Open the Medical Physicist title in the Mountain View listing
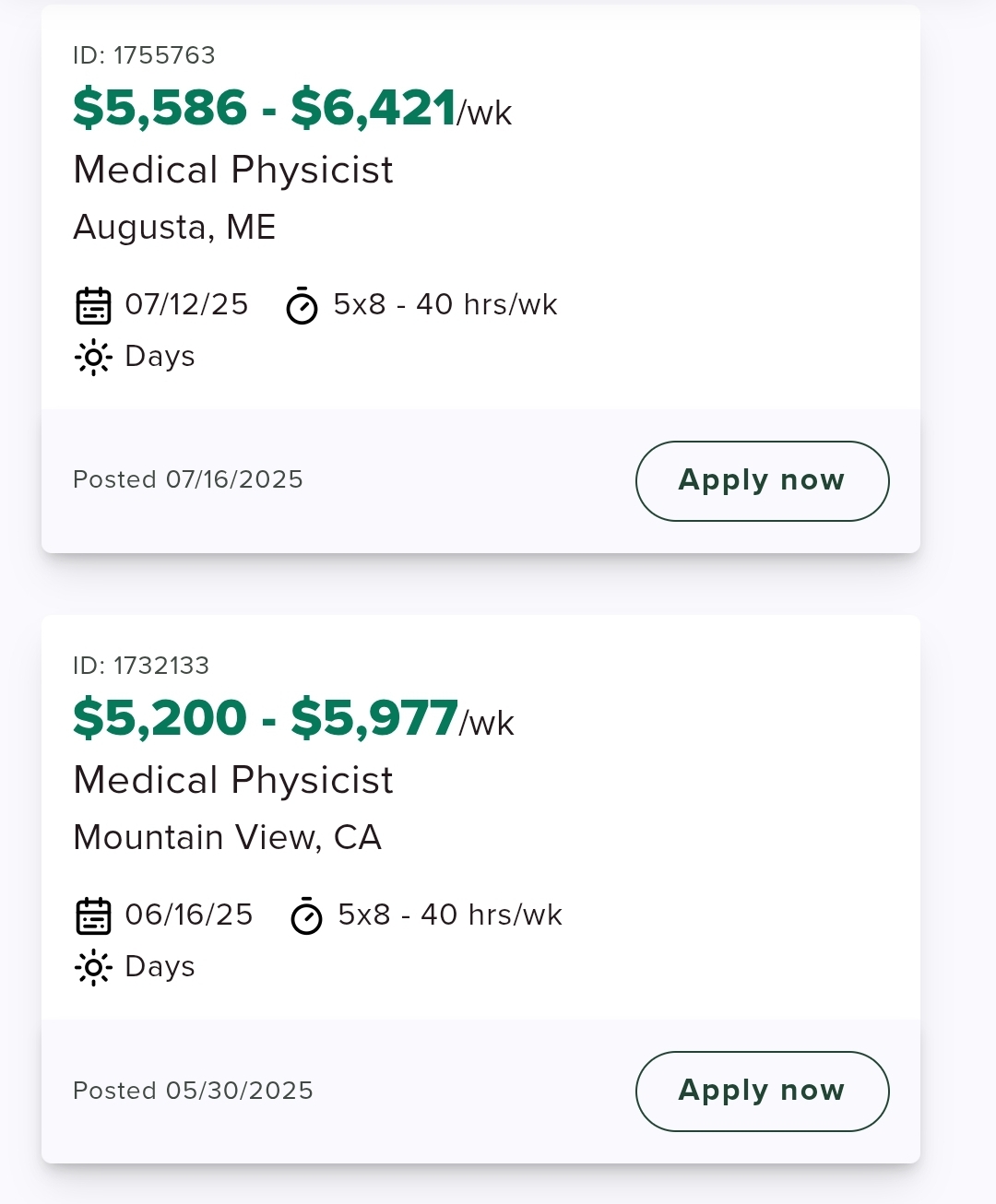 [233, 780]
